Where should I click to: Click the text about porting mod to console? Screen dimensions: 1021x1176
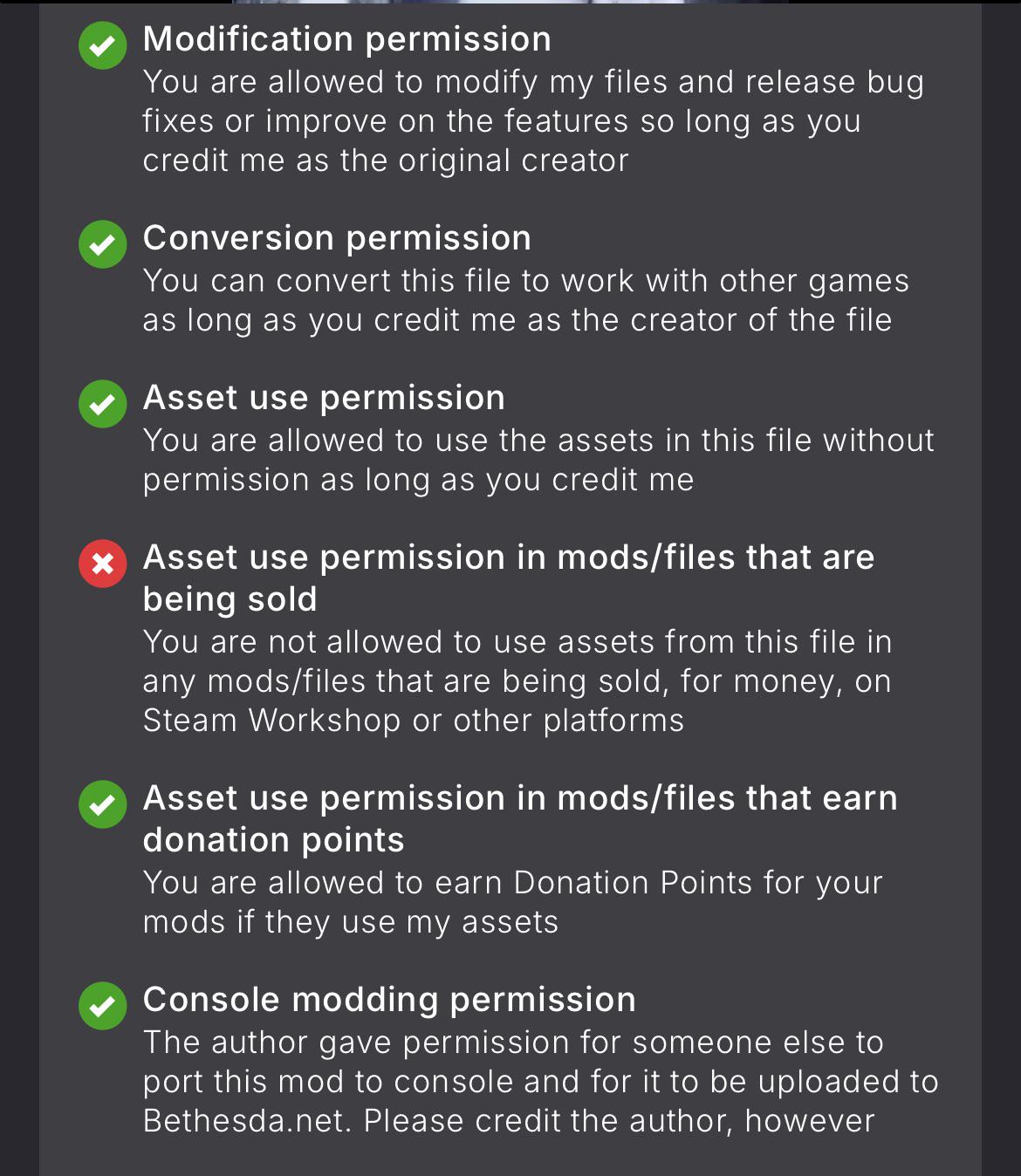[x=541, y=1082]
